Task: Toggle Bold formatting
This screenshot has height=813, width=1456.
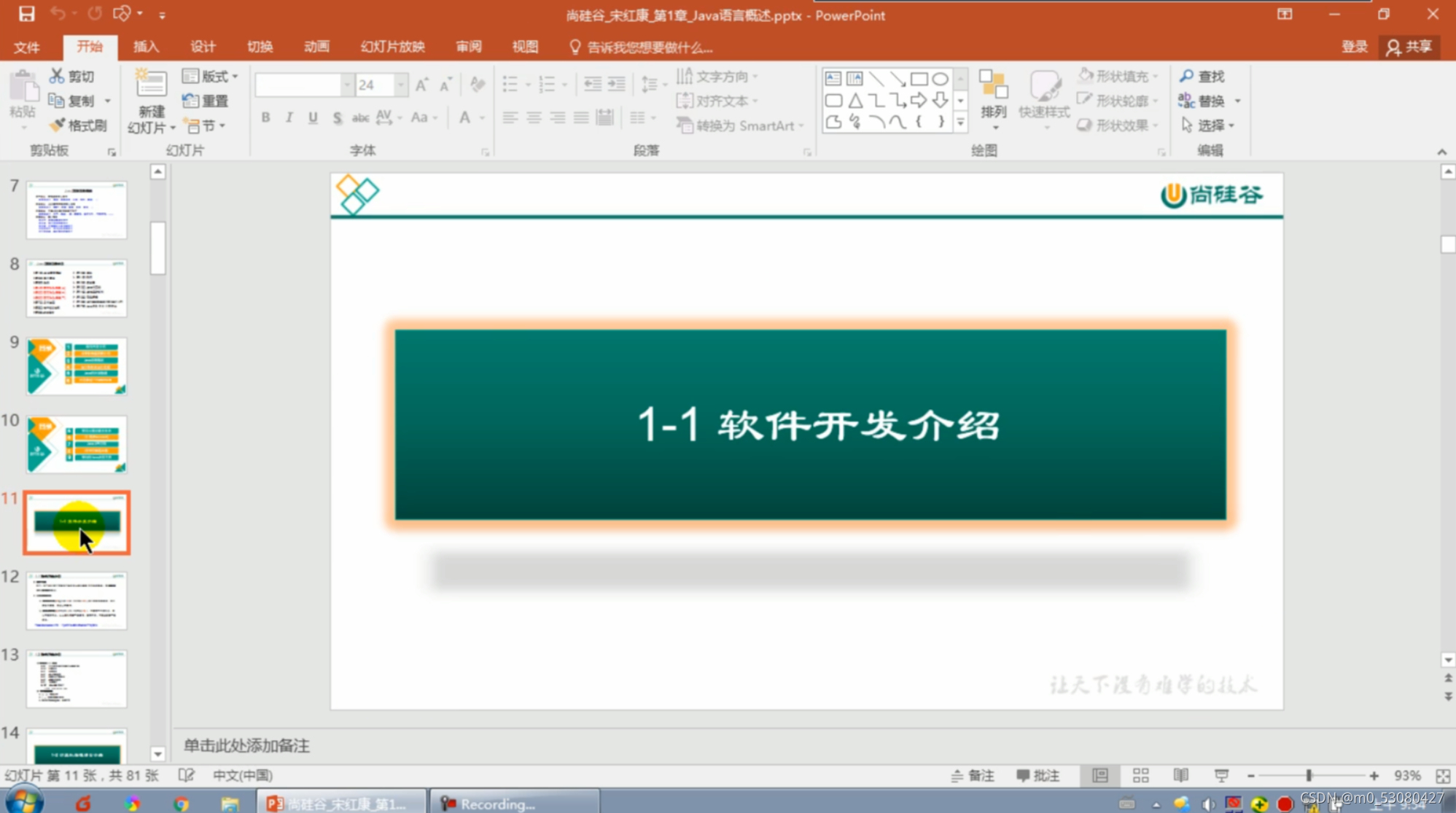Action: pos(266,117)
